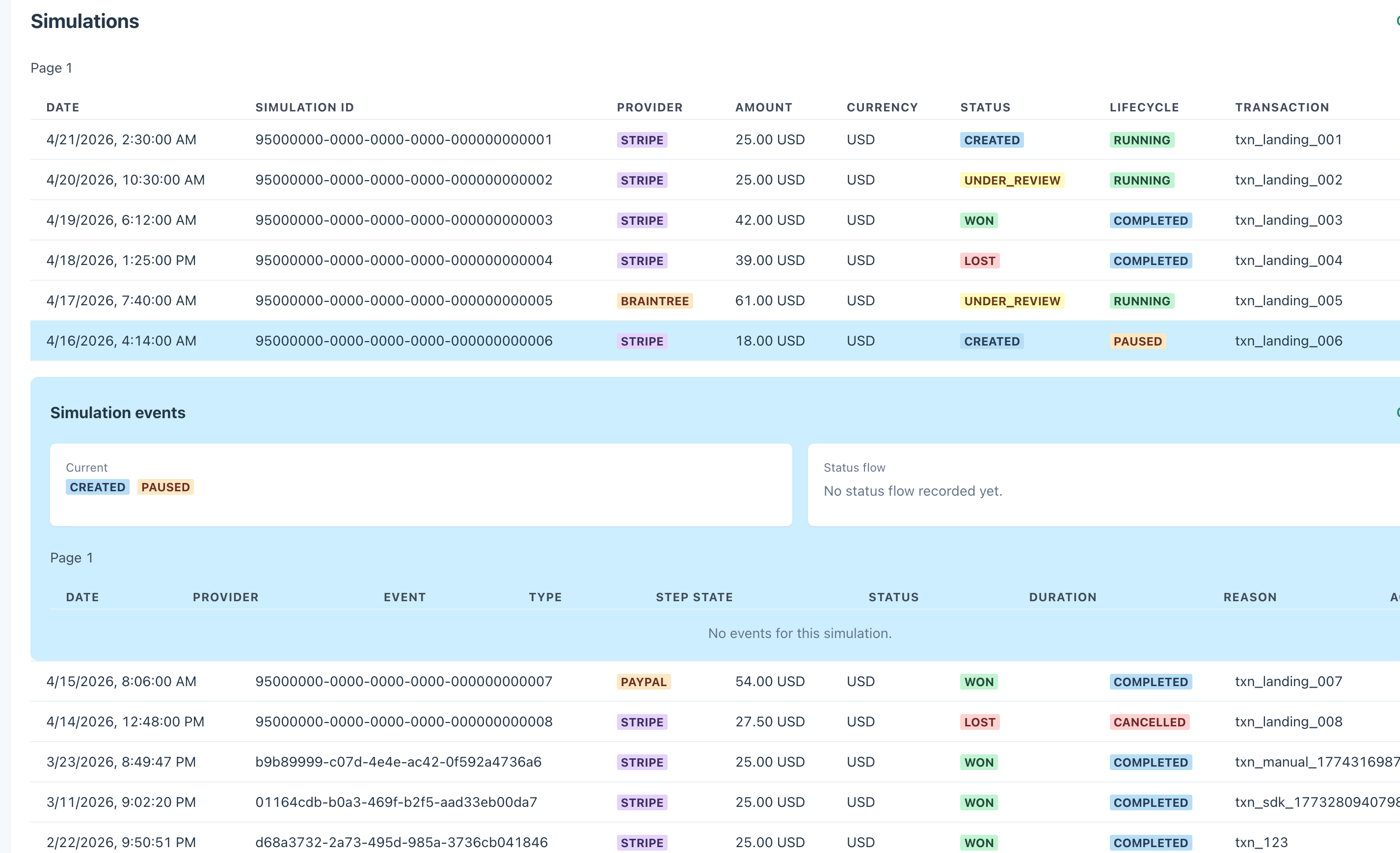This screenshot has height=853, width=1400.
Task: Click COMPLETED lifecycle in txn_landing_007 row
Action: coord(1151,682)
